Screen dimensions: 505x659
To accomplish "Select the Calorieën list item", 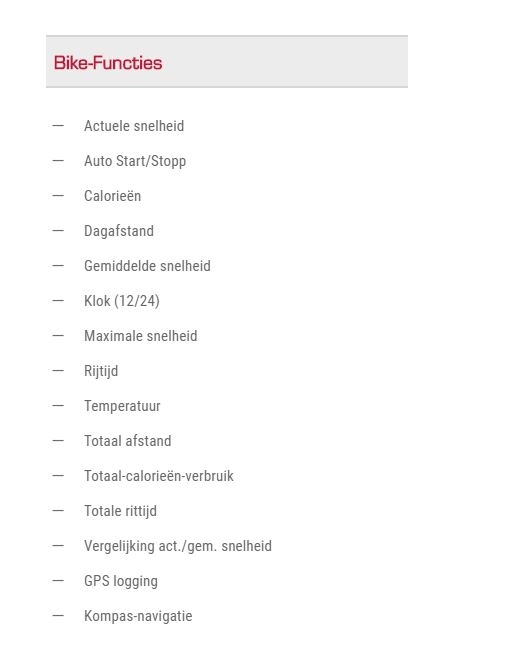I will 113,196.
